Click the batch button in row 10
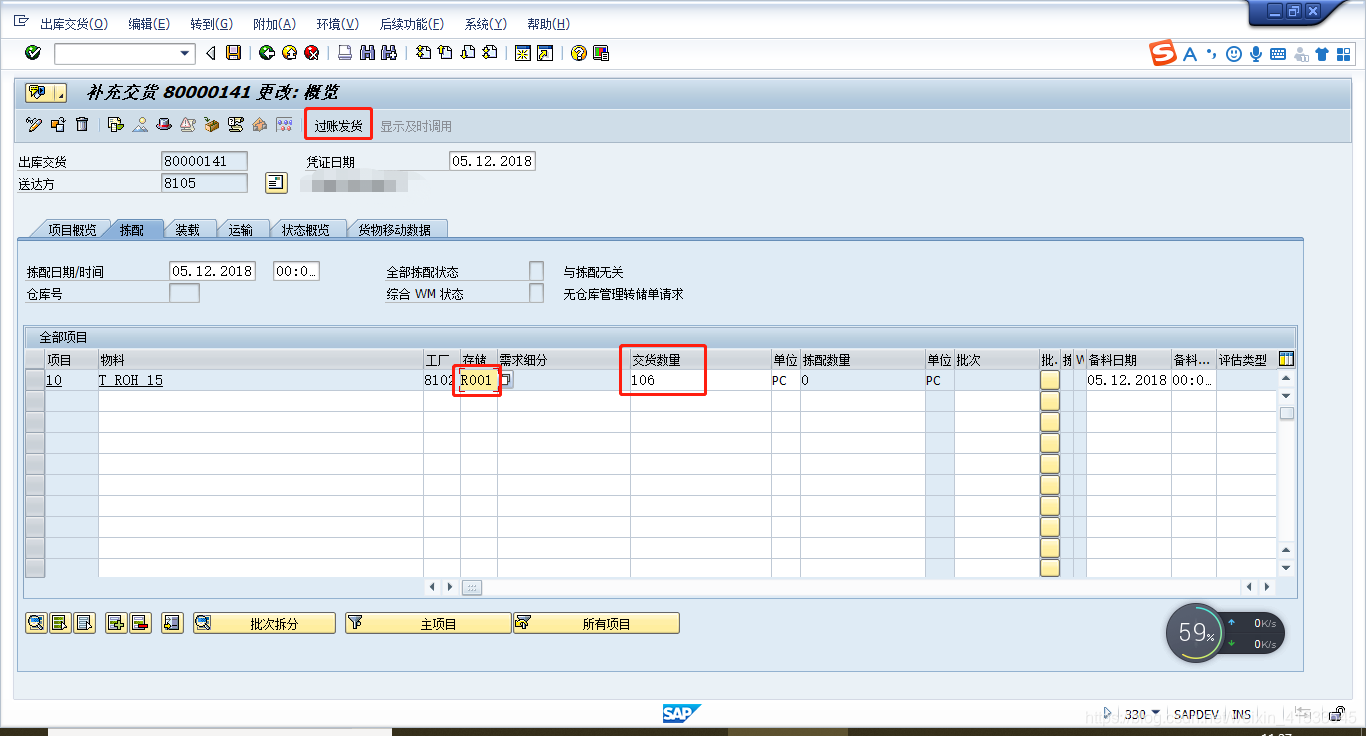Image resolution: width=1366 pixels, height=736 pixels. (x=1050, y=380)
